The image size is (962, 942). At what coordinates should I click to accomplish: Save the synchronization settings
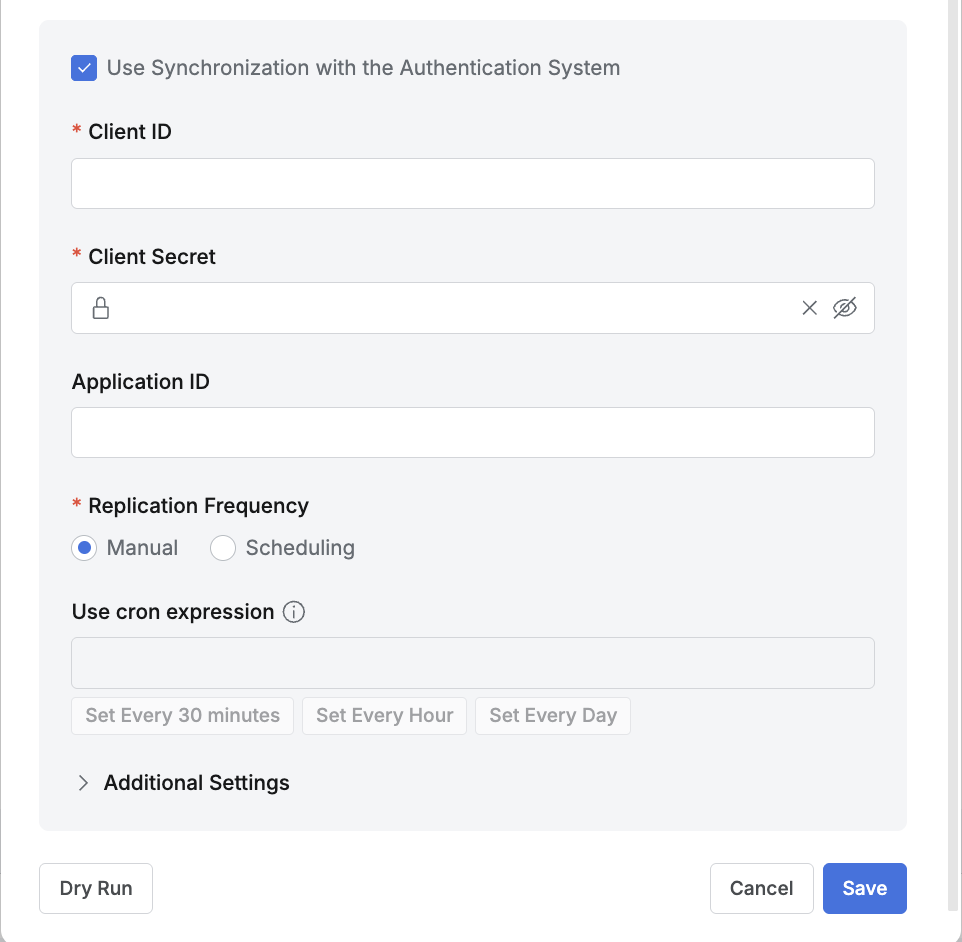pos(864,888)
